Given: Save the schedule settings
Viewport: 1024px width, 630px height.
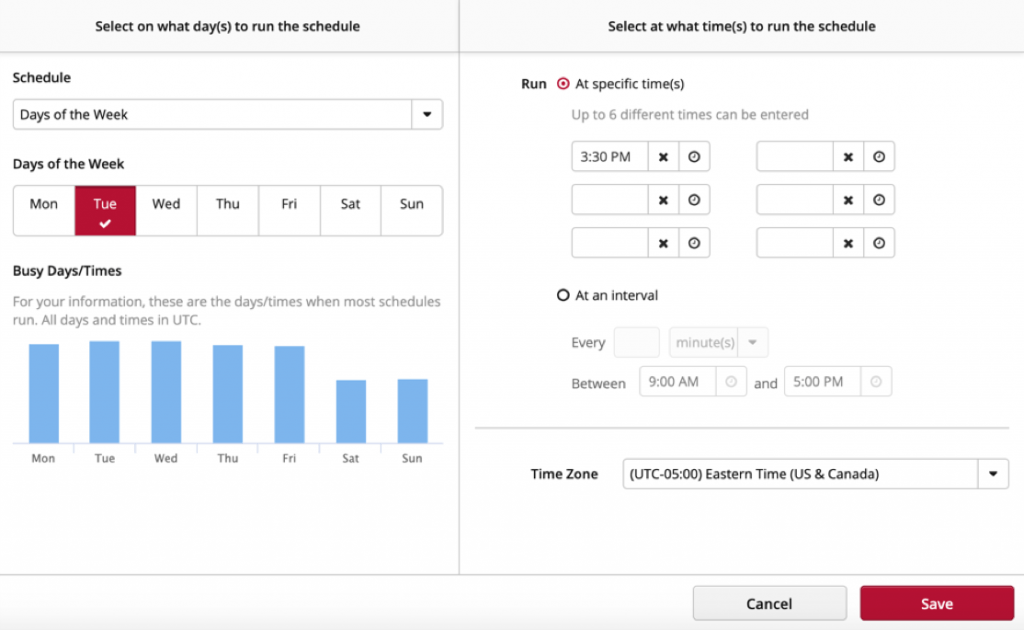Looking at the screenshot, I should pos(936,603).
